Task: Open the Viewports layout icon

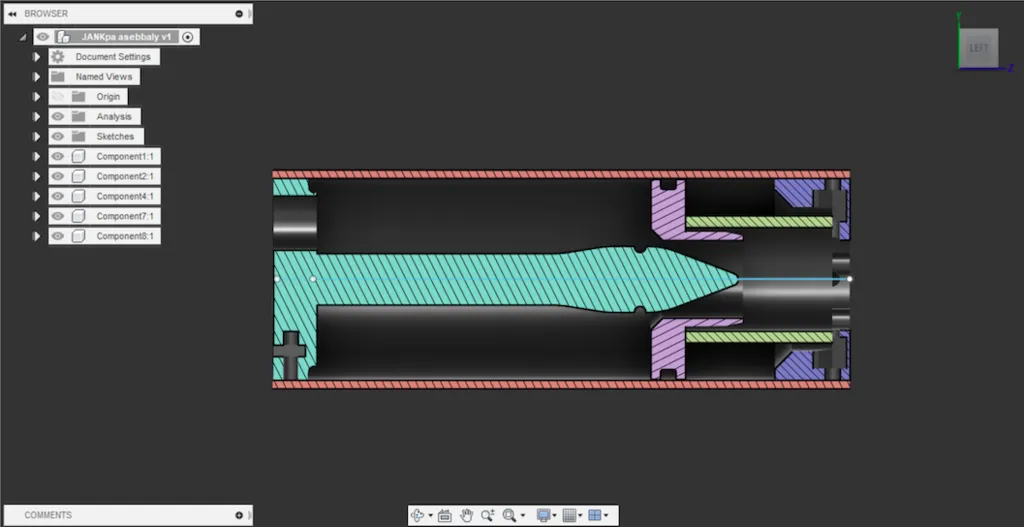Action: click(595, 515)
